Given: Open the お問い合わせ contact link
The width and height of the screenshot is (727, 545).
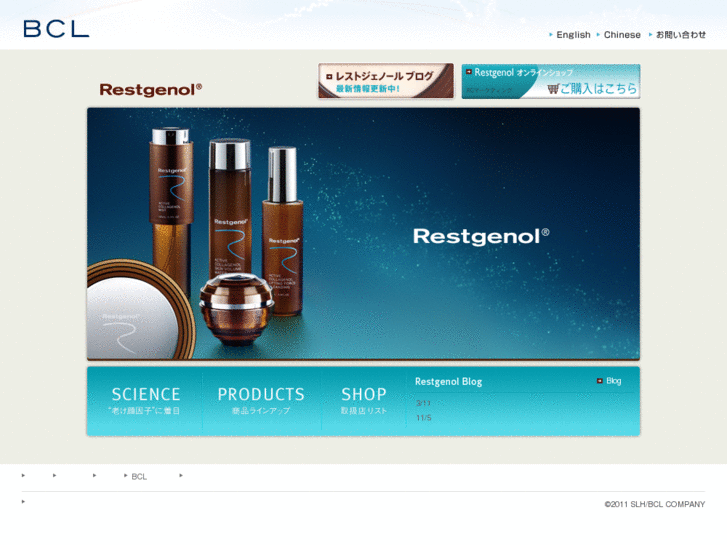Looking at the screenshot, I should [680, 35].
